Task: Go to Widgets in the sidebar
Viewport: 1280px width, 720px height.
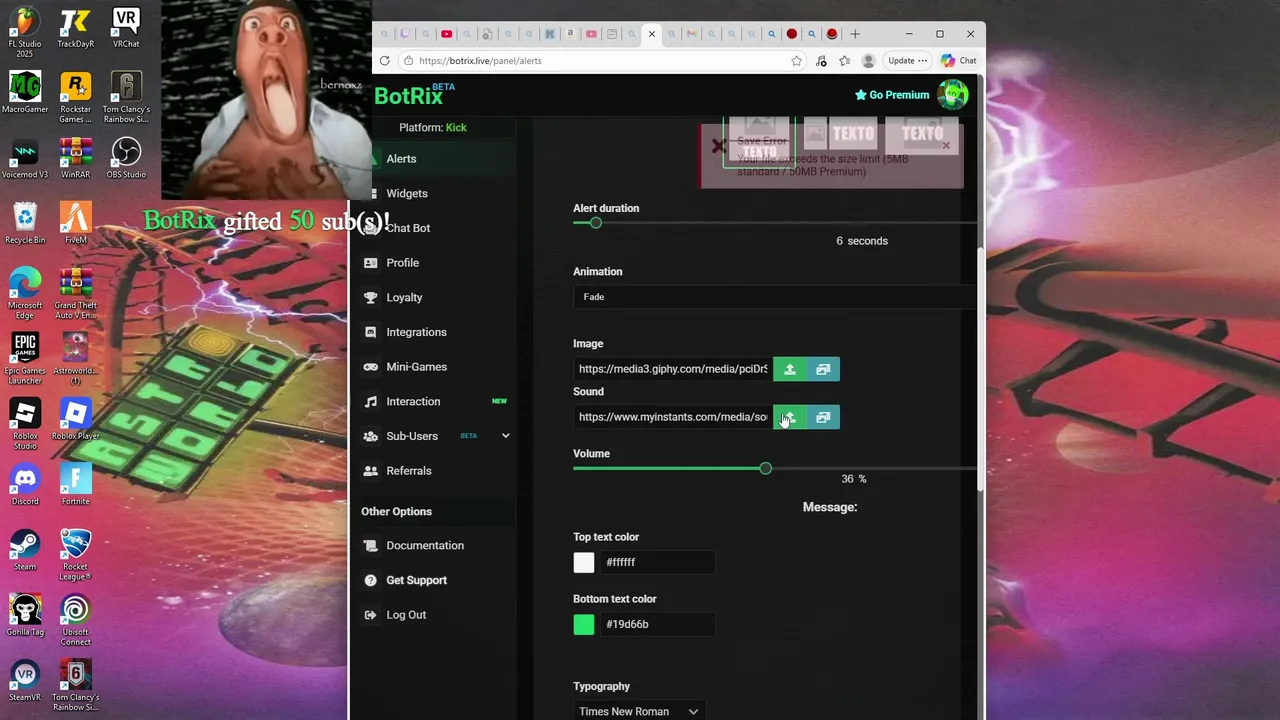Action: pyautogui.click(x=406, y=193)
